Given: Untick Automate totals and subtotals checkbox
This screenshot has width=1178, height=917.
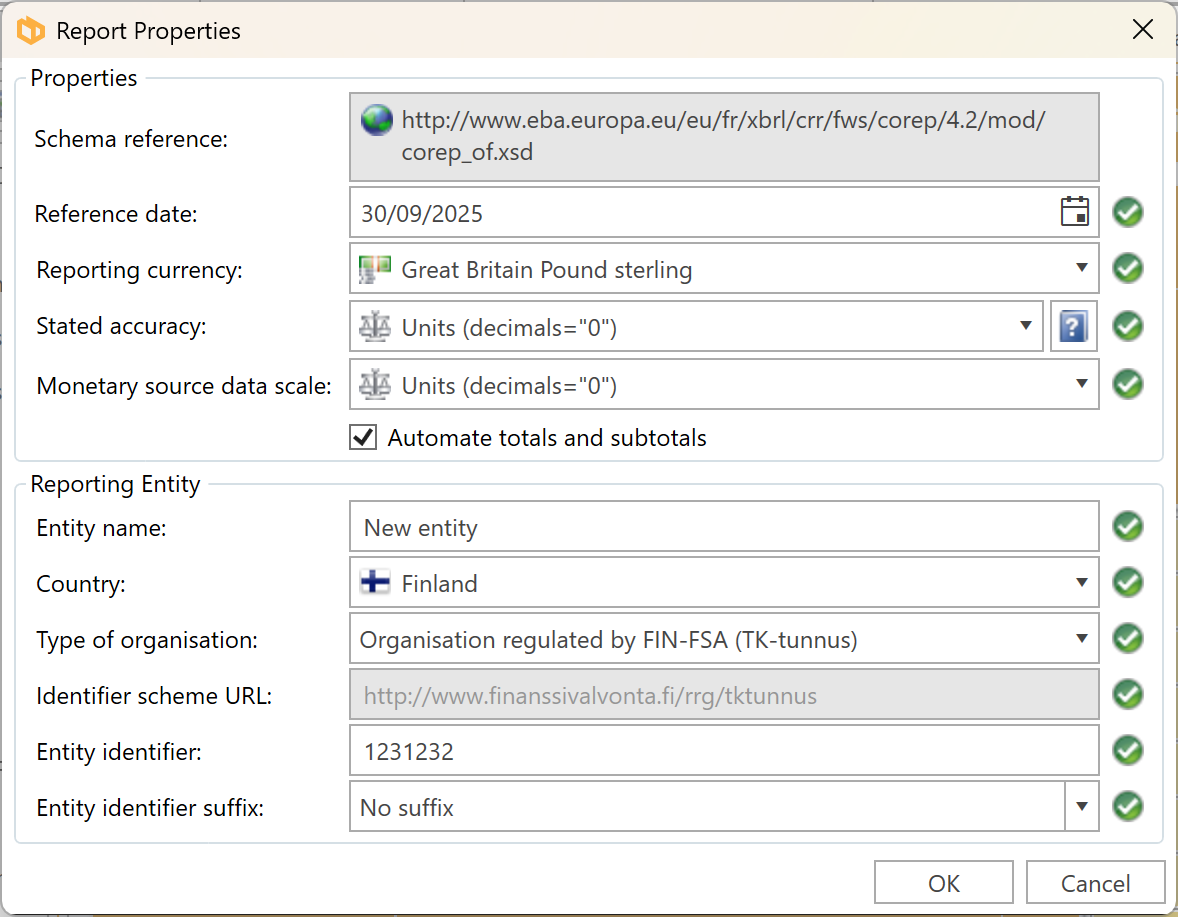Looking at the screenshot, I should coord(363,438).
